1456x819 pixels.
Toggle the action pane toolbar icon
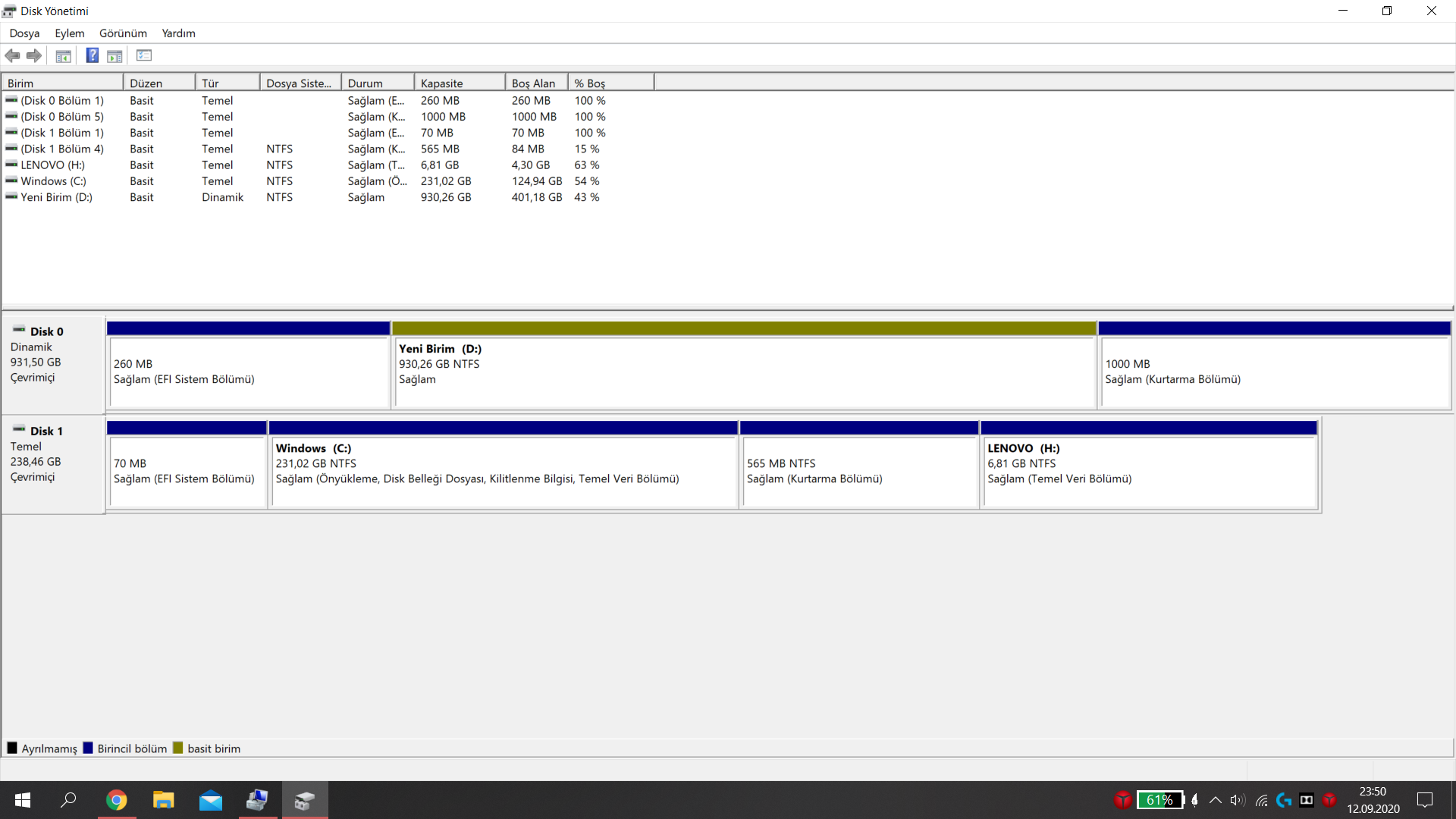click(x=115, y=55)
